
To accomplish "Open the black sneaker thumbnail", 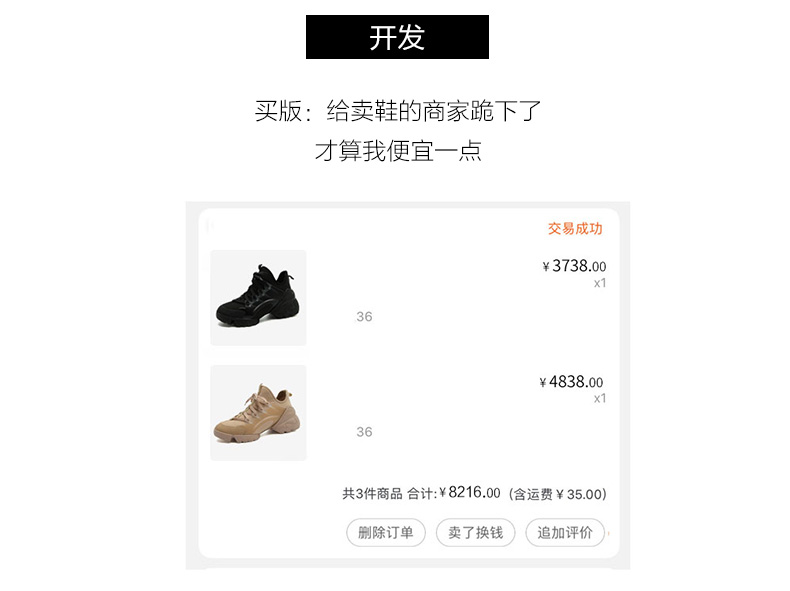I will click(258, 298).
